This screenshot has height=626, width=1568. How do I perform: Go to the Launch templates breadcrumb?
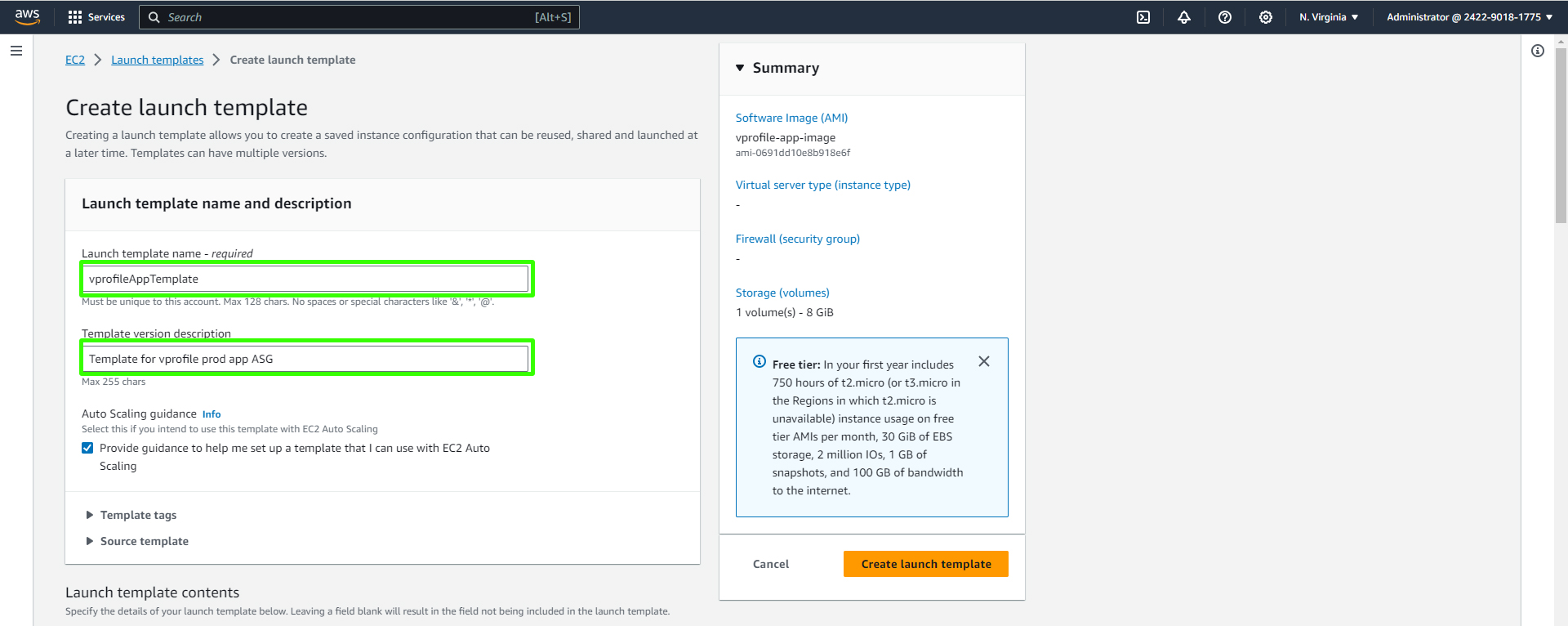[x=158, y=60]
